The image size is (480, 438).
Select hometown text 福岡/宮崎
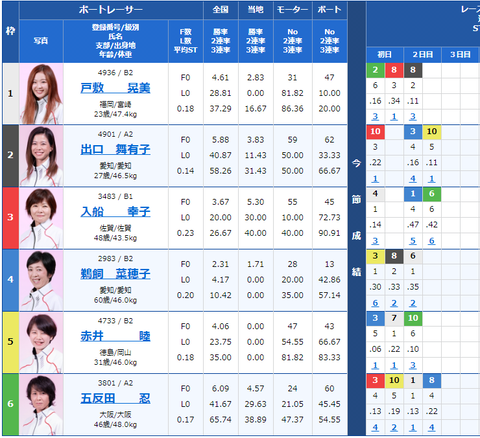point(115,105)
